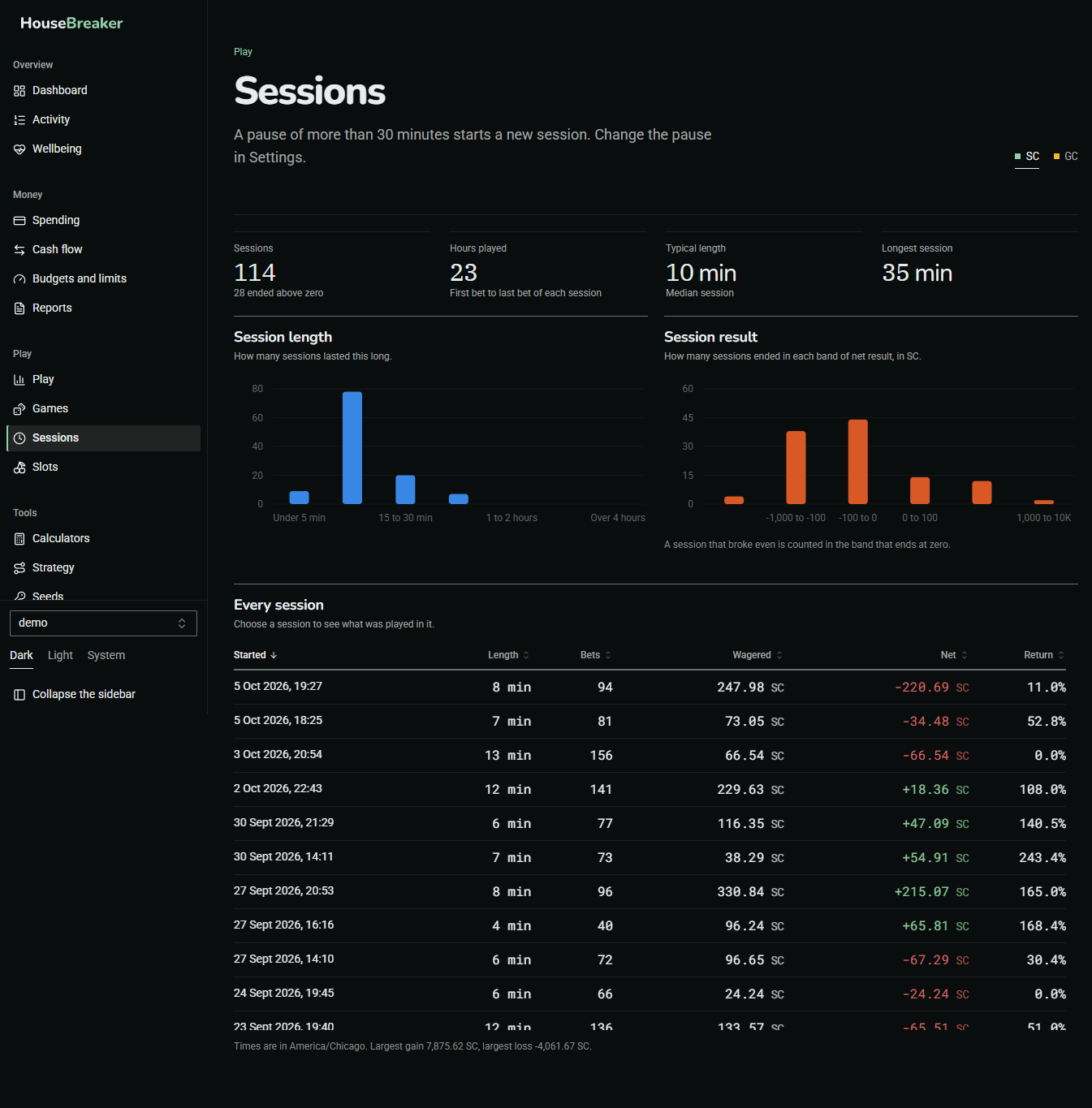Click the Strategy icon
This screenshot has width=1092, height=1108.
point(19,568)
